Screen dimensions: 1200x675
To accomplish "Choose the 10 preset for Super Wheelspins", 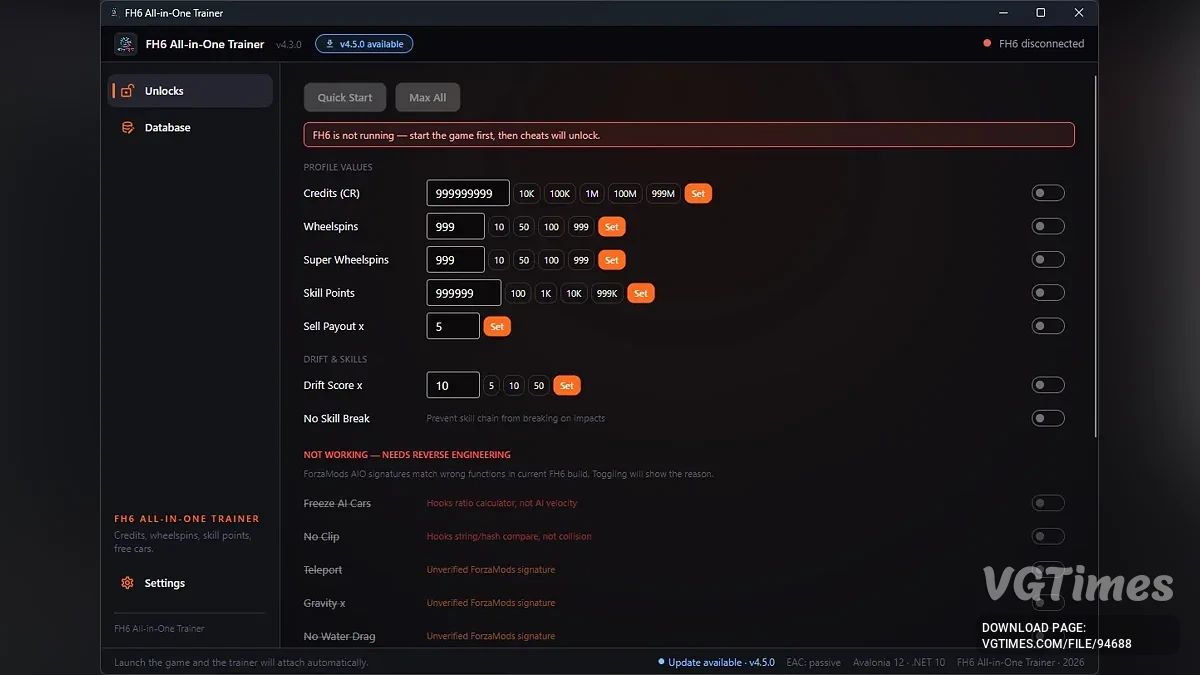I will click(x=499, y=260).
